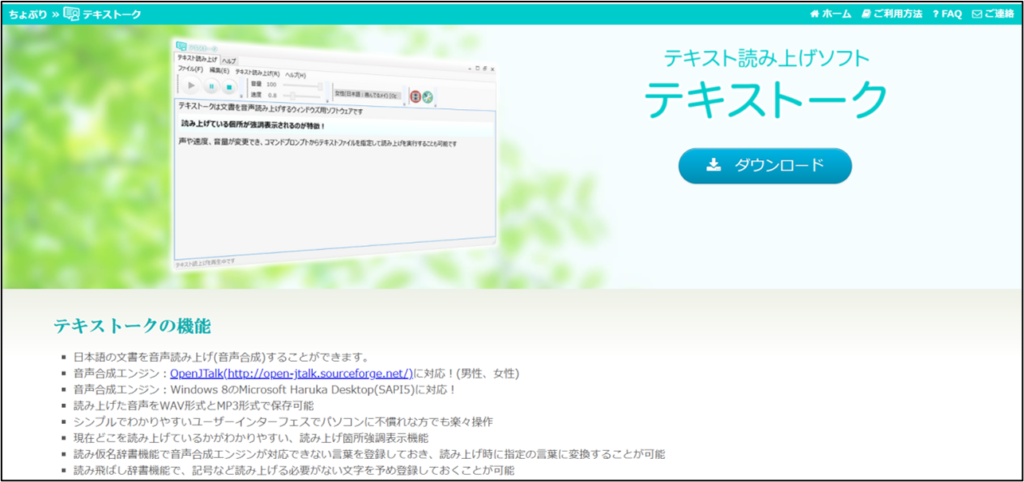
Task: Select the ヘルプ tab in the app preview
Action: [229, 61]
